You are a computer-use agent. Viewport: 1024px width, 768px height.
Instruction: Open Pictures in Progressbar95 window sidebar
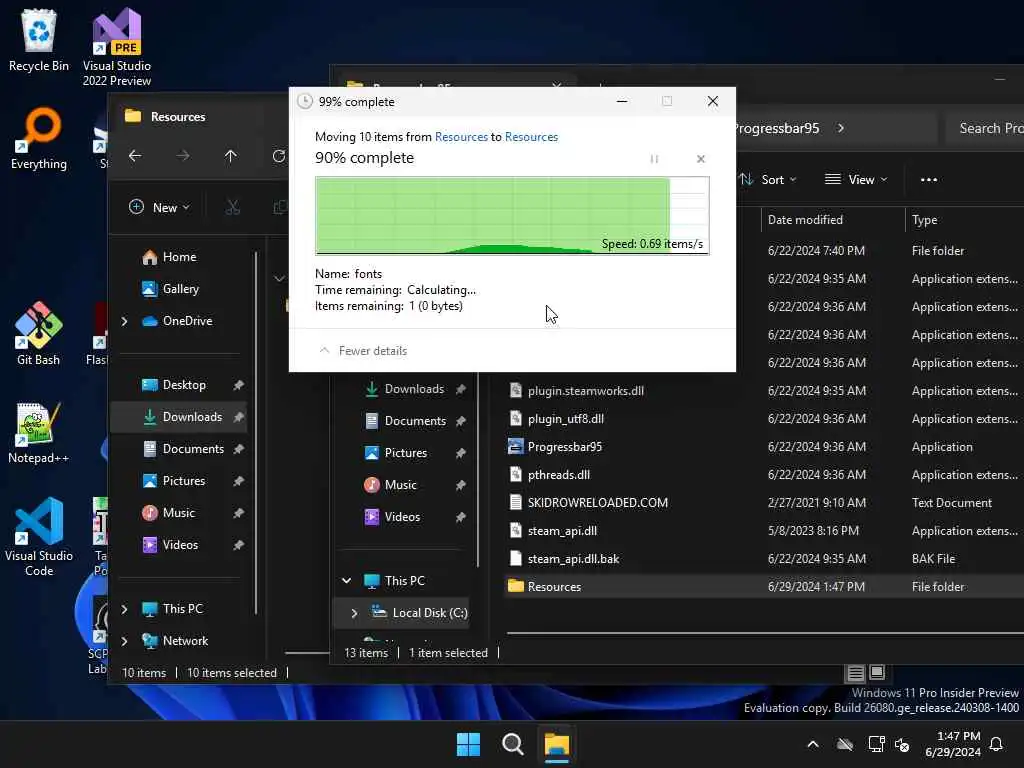pos(405,453)
